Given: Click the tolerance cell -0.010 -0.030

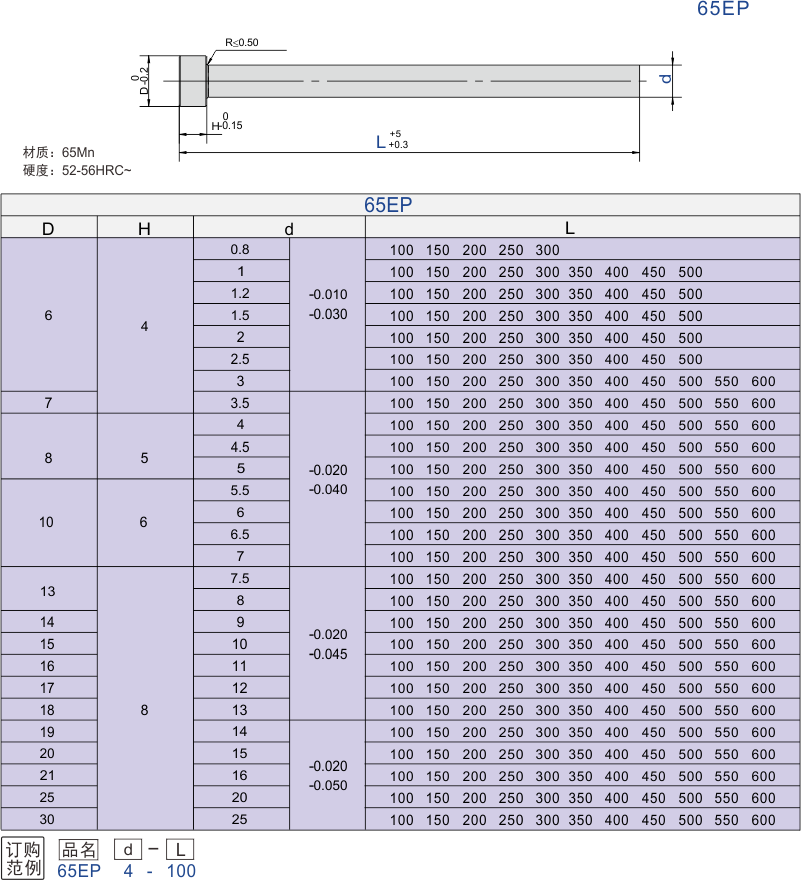Looking at the screenshot, I should pos(328,304).
